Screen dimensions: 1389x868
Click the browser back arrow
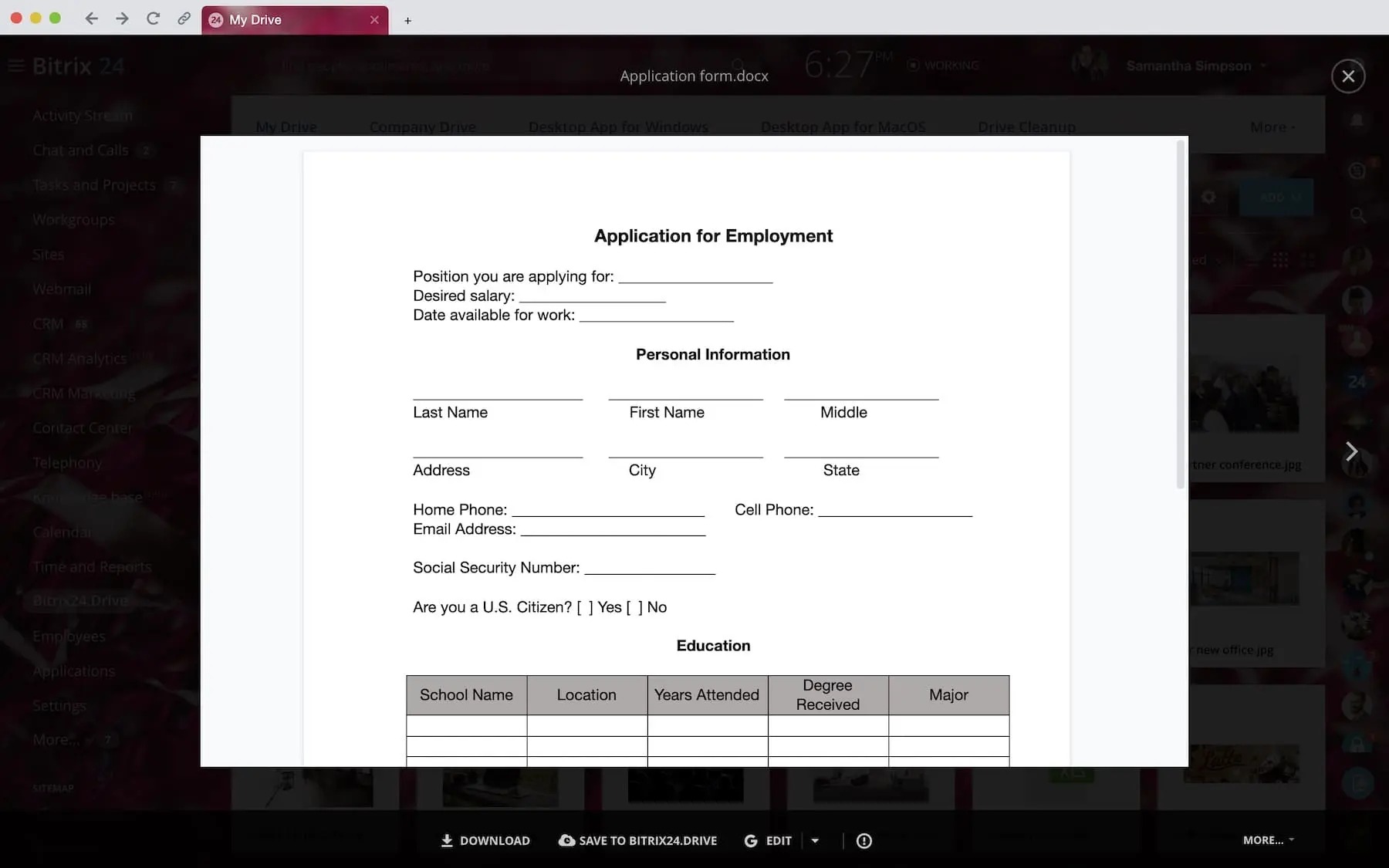pos(92,19)
